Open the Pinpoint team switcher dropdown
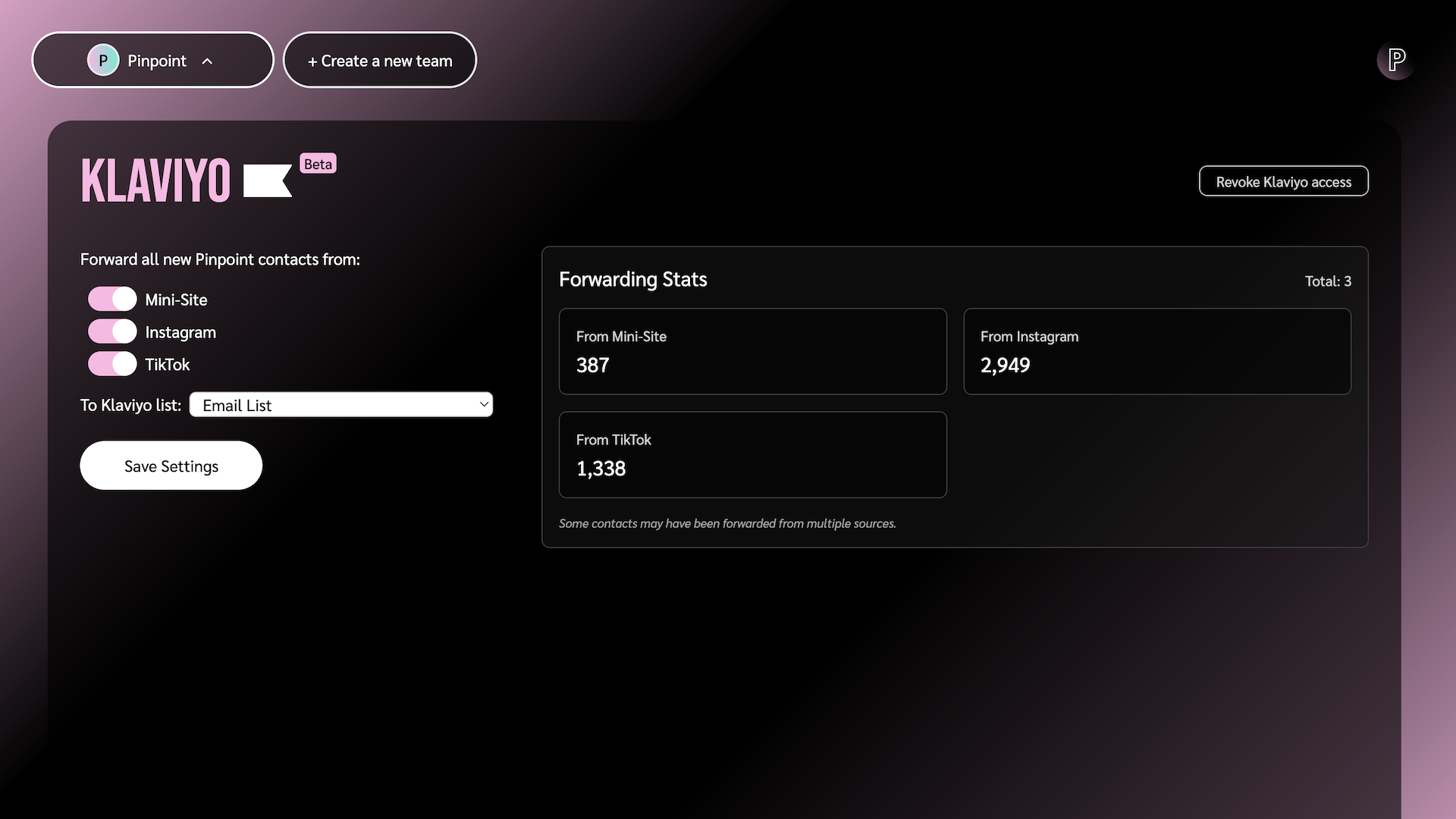Viewport: 1456px width, 819px height. tap(152, 60)
